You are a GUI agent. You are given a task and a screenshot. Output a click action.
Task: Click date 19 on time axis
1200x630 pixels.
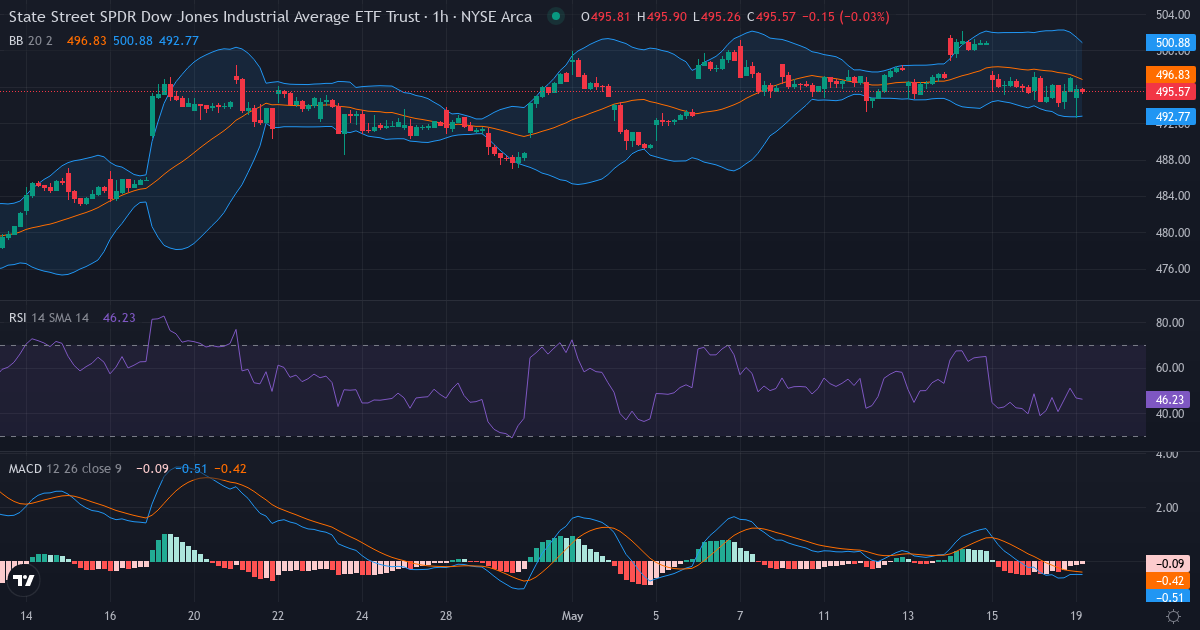click(x=1076, y=616)
